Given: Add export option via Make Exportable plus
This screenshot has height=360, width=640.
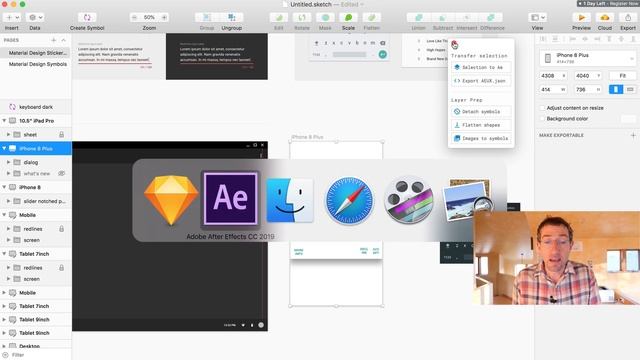Looking at the screenshot, I should click(x=633, y=135).
